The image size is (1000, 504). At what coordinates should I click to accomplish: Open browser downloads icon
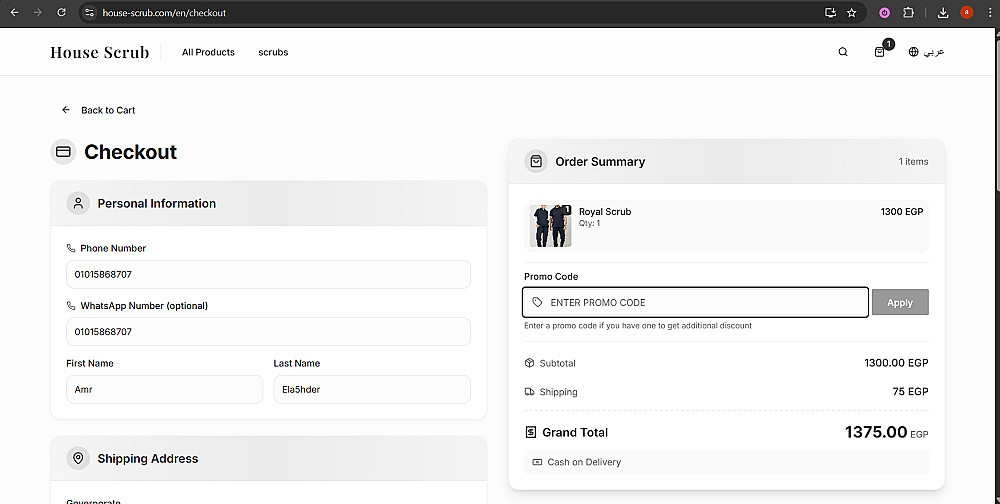(943, 13)
